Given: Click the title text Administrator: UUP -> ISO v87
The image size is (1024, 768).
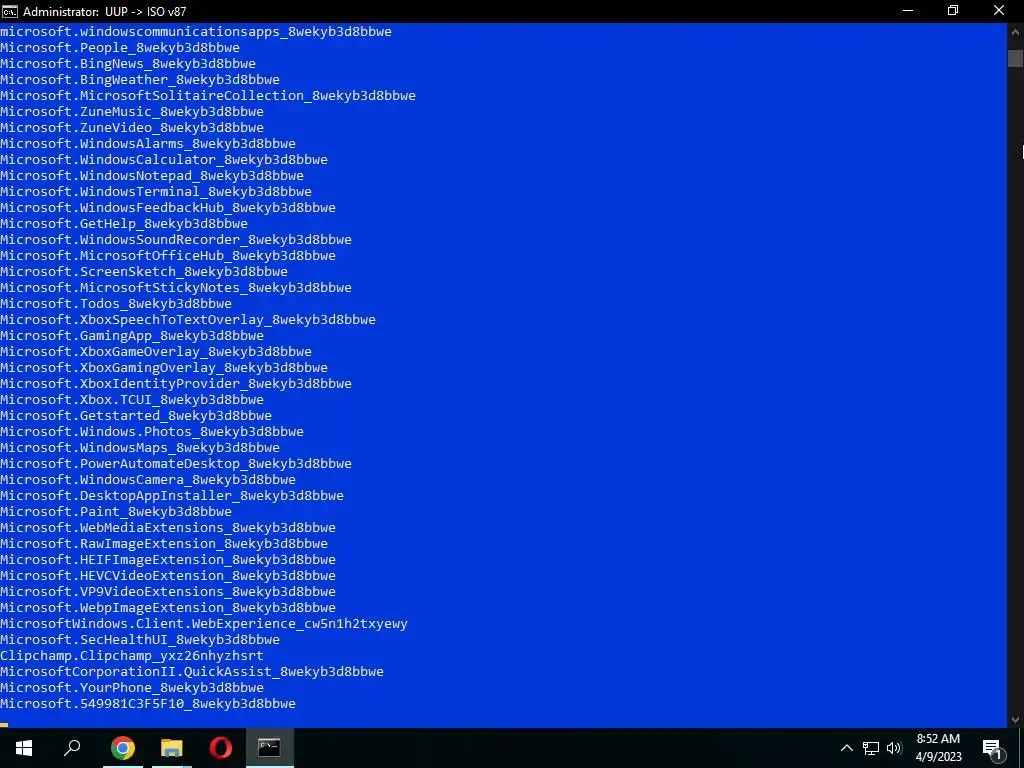Looking at the screenshot, I should point(104,12).
